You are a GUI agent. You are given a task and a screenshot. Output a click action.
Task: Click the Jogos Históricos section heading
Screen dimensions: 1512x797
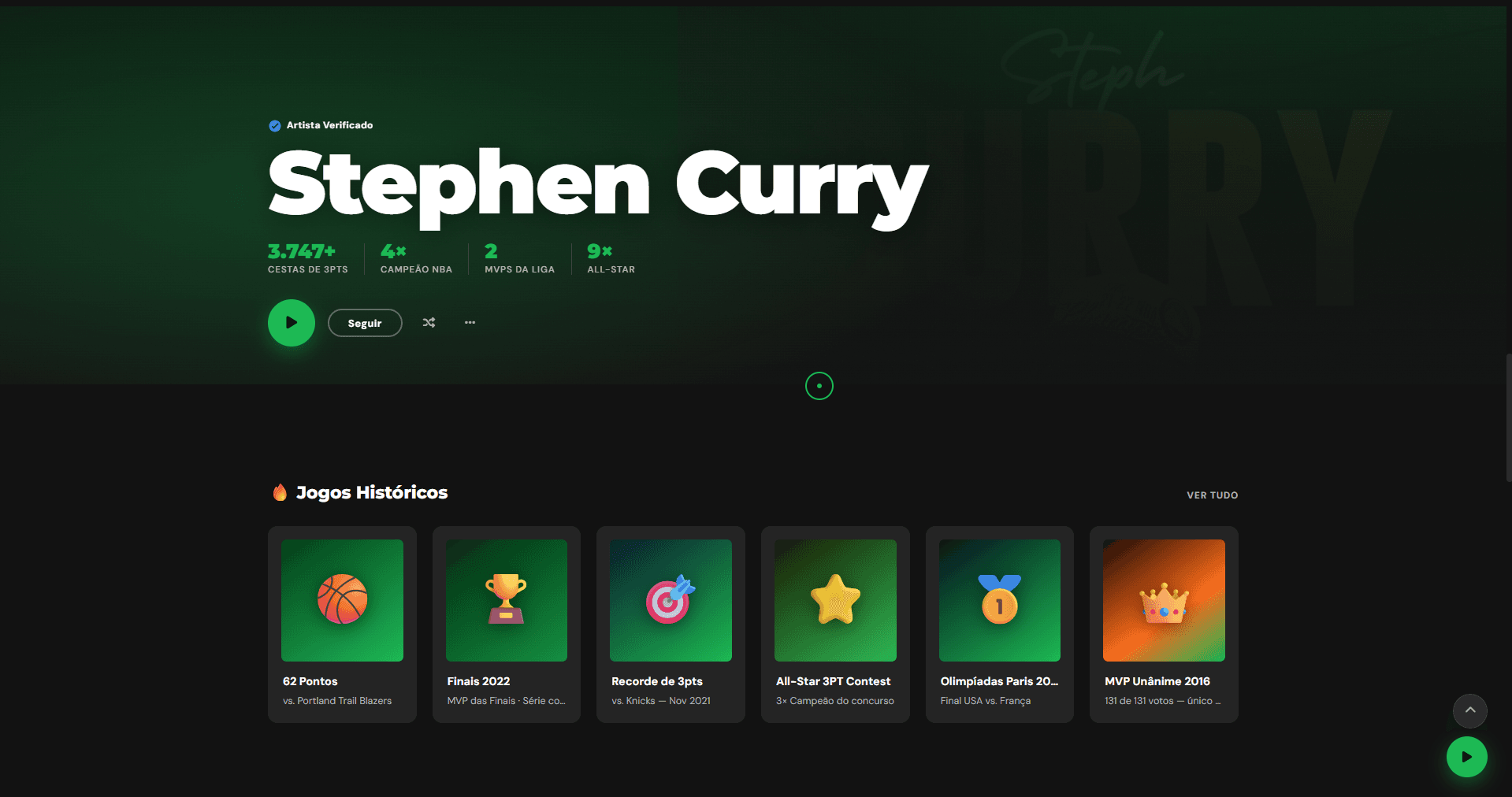[x=372, y=492]
